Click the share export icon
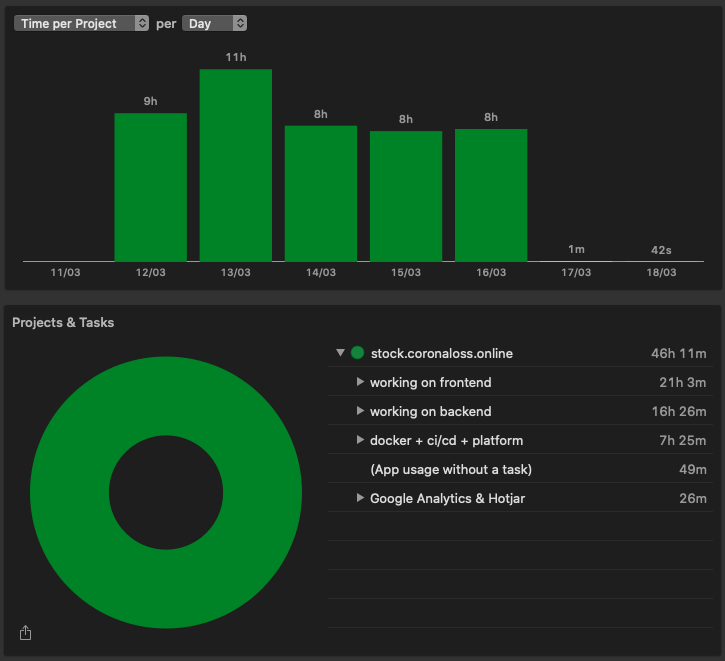The height and width of the screenshot is (661, 725). (25, 633)
